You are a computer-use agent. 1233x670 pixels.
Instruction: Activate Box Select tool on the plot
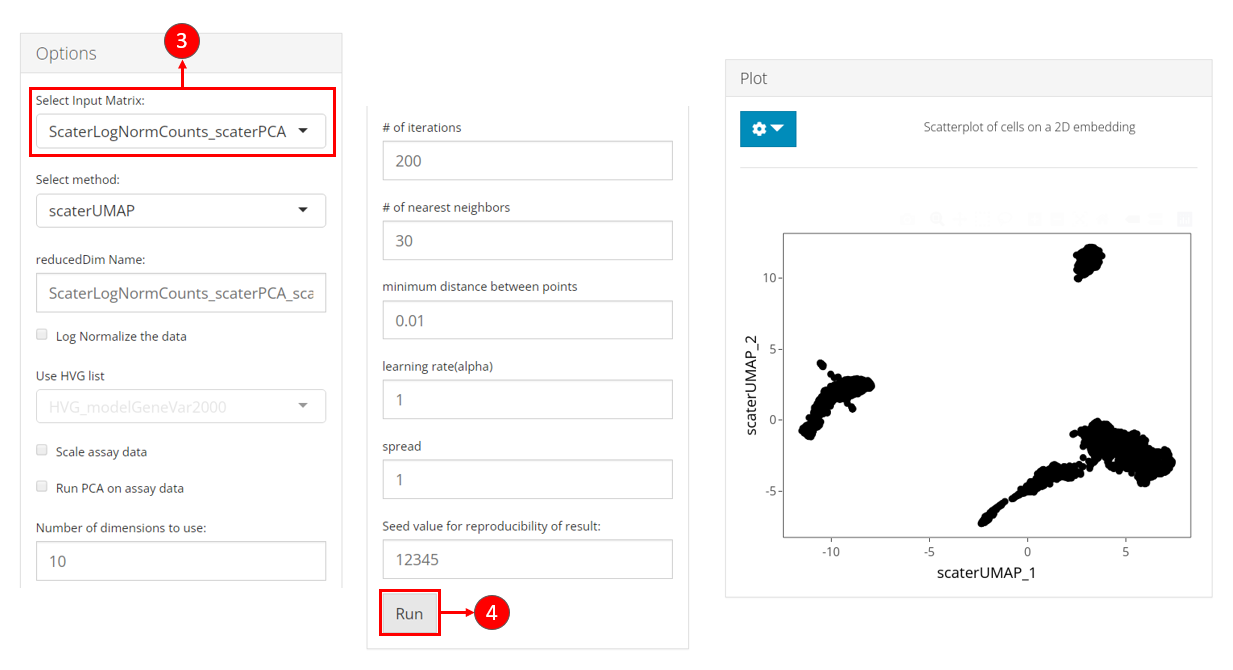(x=982, y=219)
